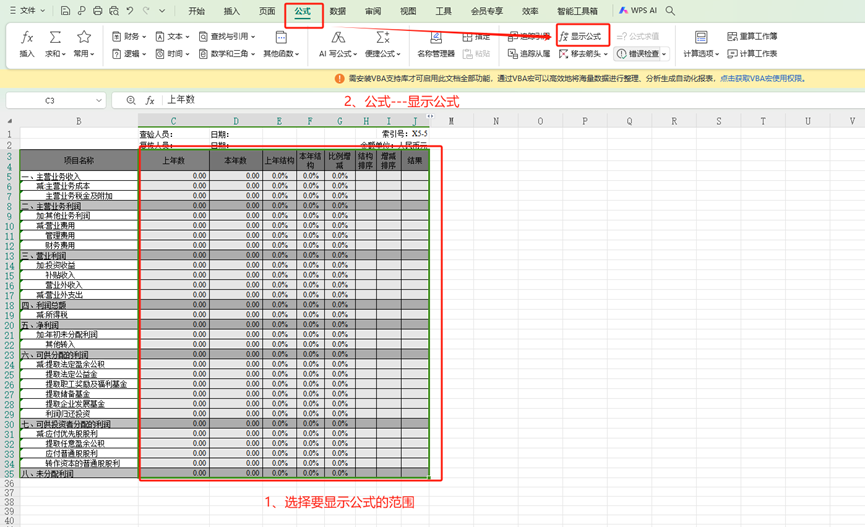Switch to the 数据 tab
Image resolution: width=865 pixels, height=527 pixels.
[x=338, y=11]
